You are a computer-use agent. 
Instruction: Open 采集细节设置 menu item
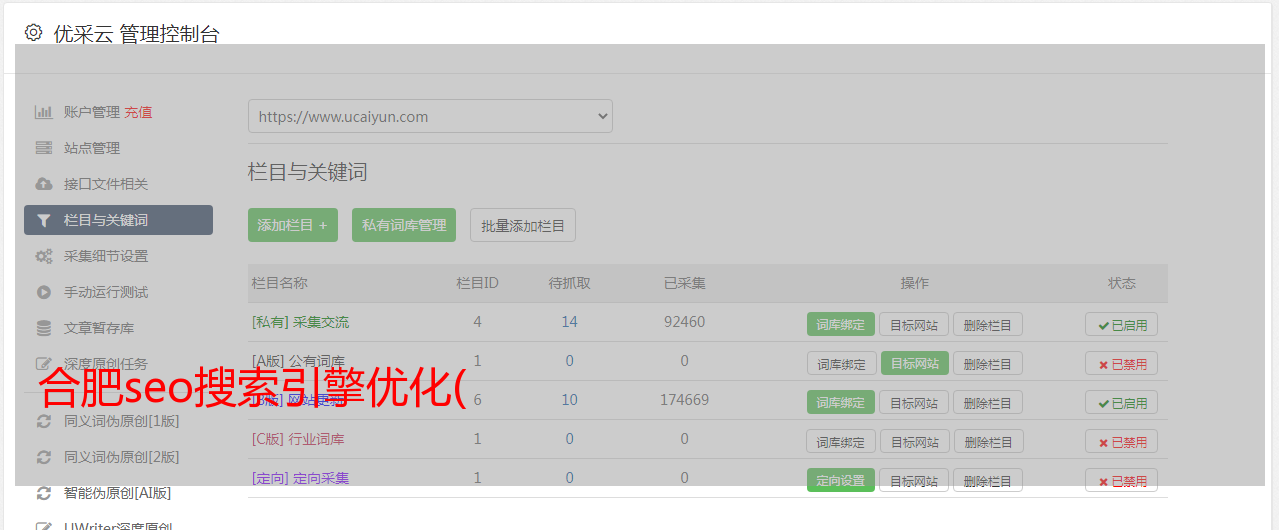tap(106, 256)
